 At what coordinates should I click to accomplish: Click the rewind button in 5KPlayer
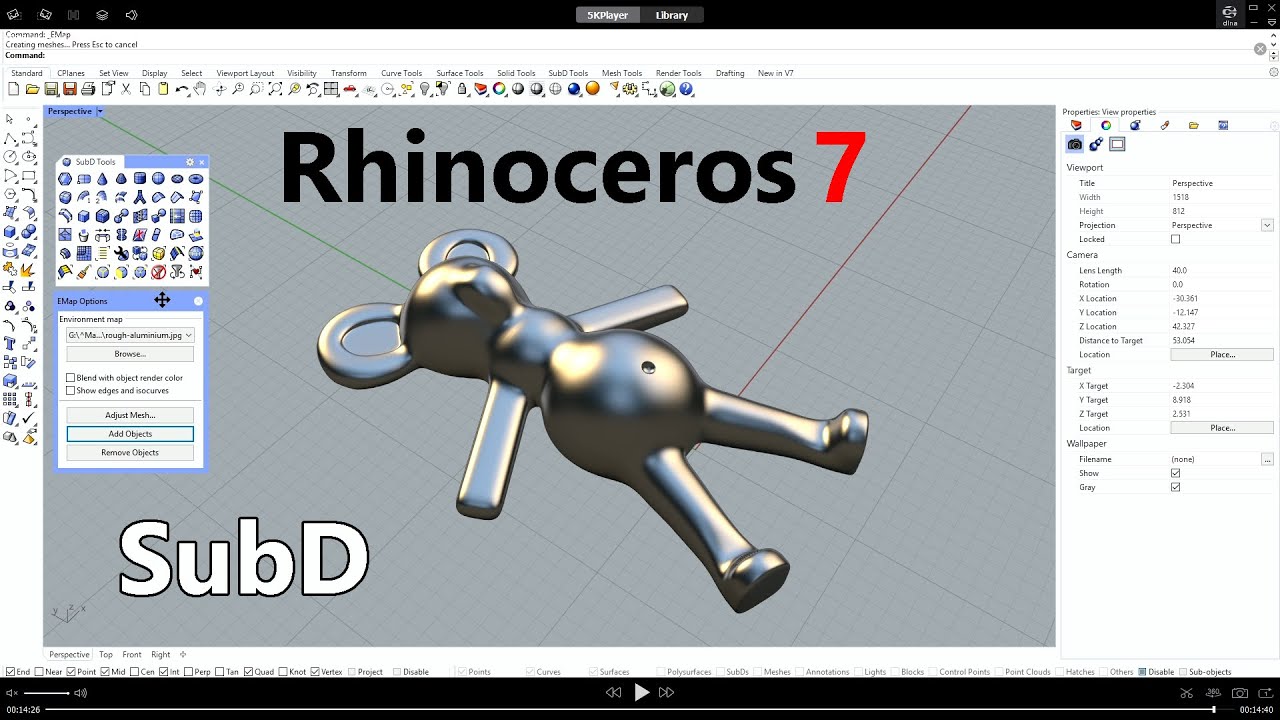pyautogui.click(x=614, y=692)
